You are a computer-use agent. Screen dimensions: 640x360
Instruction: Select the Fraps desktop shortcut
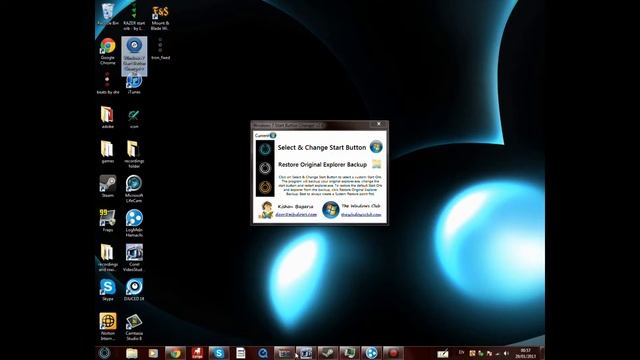[x=108, y=220]
